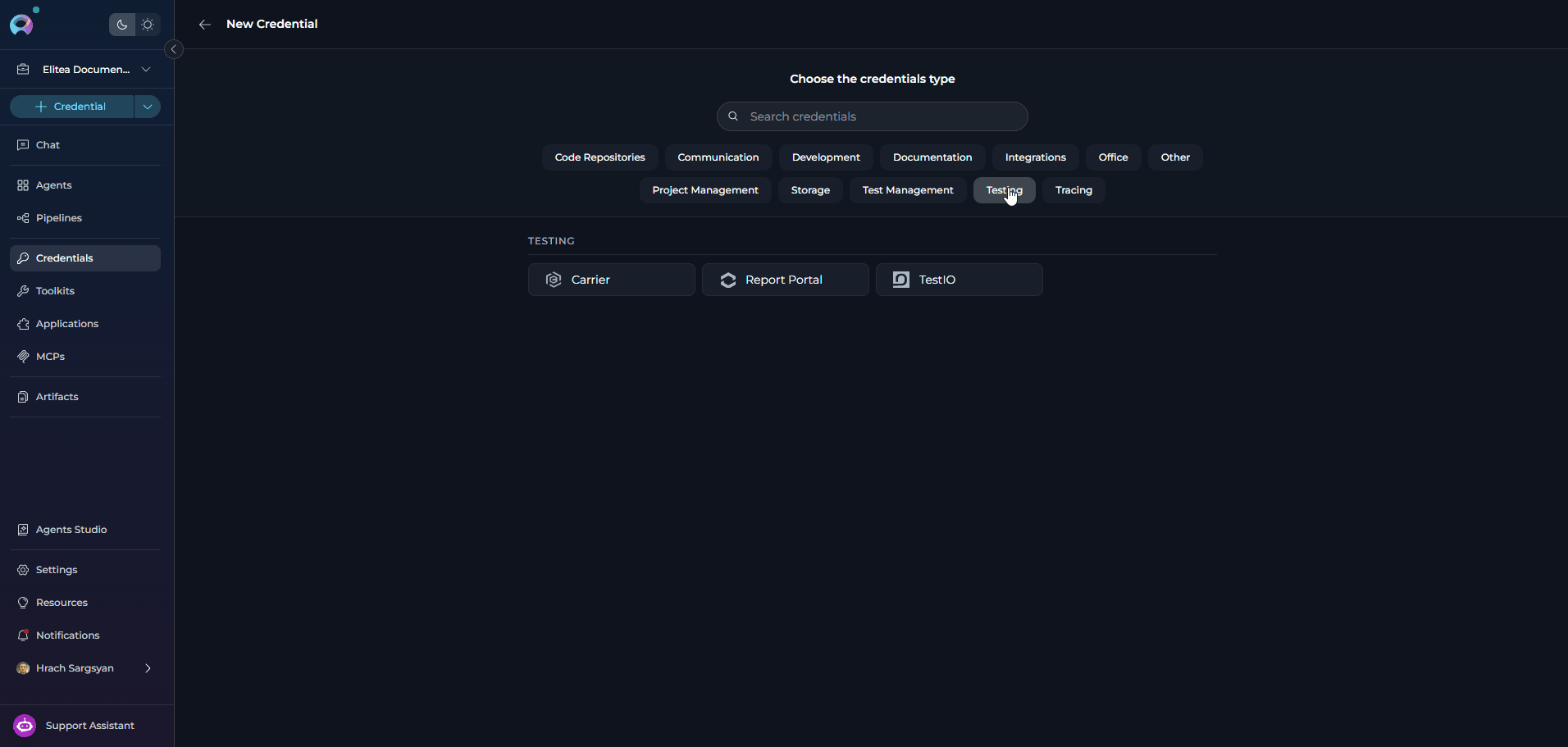Filter by Test Management category
The image size is (1568, 747).
point(908,190)
